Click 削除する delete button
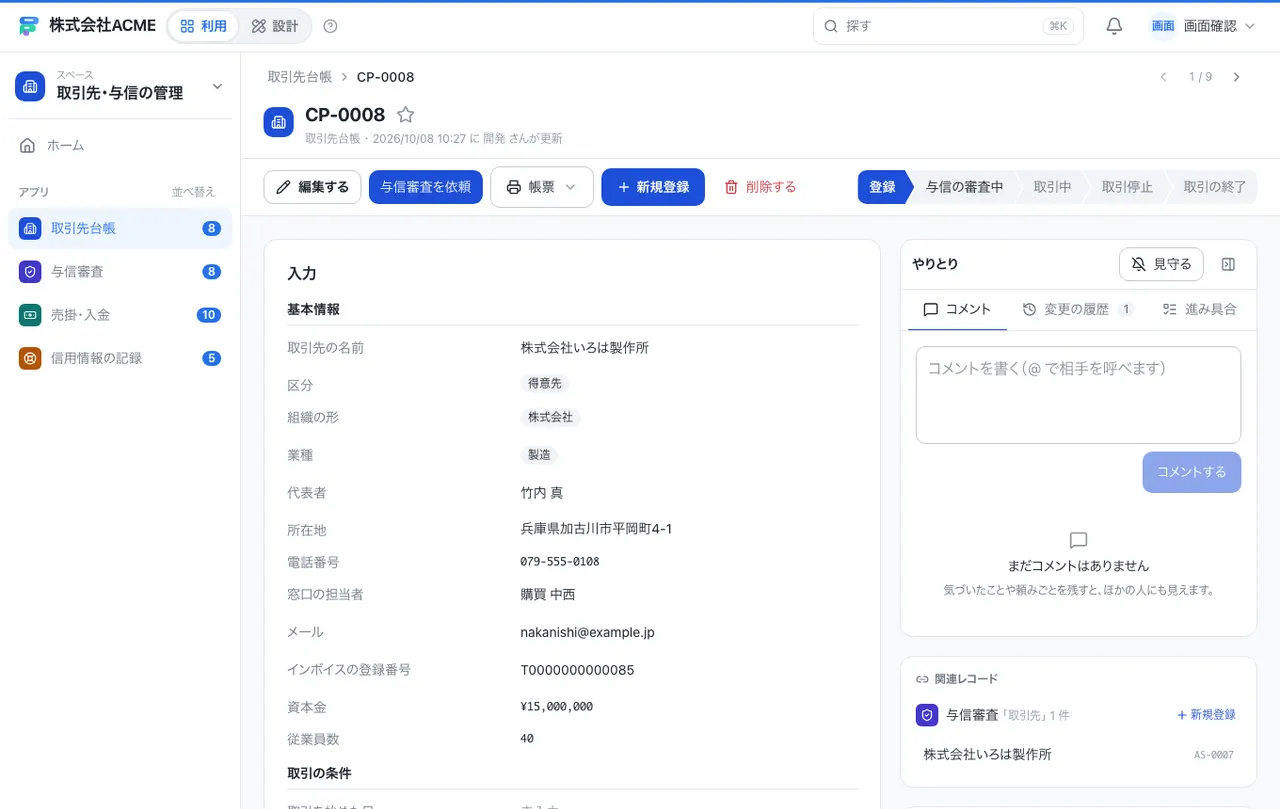The image size is (1280, 809). coord(761,187)
